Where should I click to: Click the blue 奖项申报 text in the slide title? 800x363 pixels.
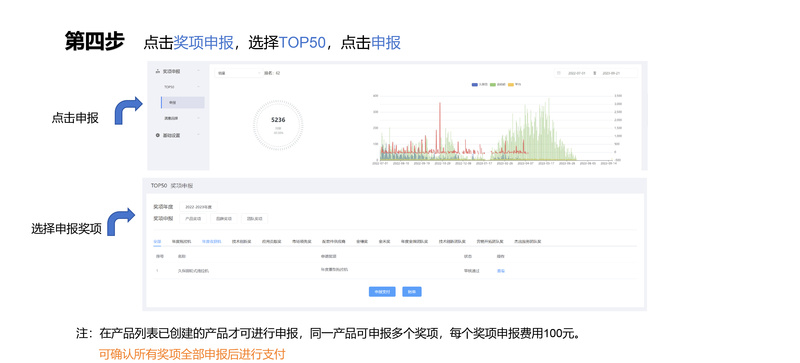[204, 43]
